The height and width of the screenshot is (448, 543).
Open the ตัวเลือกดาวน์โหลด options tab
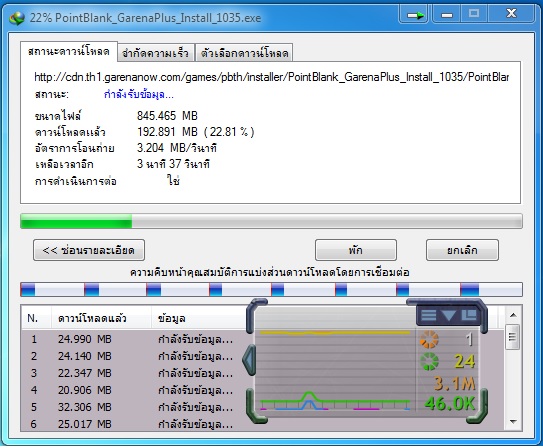pos(244,53)
